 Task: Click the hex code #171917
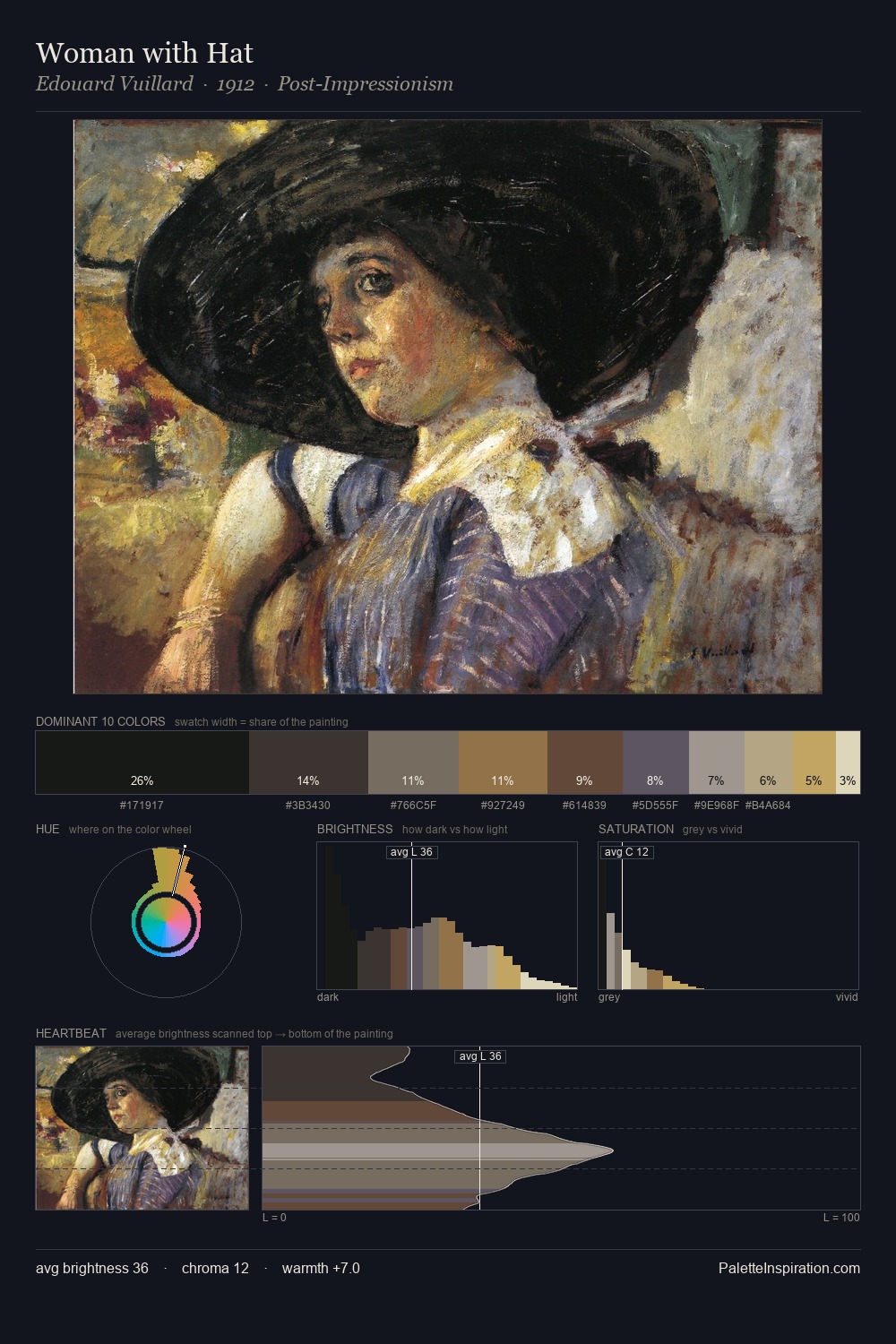pyautogui.click(x=142, y=806)
